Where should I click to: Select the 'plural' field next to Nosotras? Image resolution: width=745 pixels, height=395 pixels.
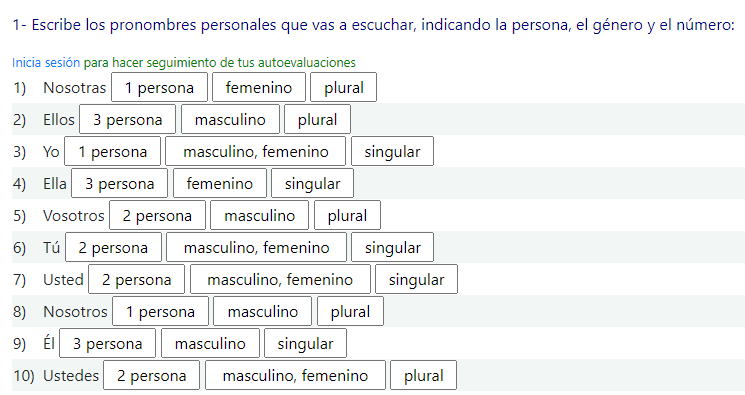344,87
